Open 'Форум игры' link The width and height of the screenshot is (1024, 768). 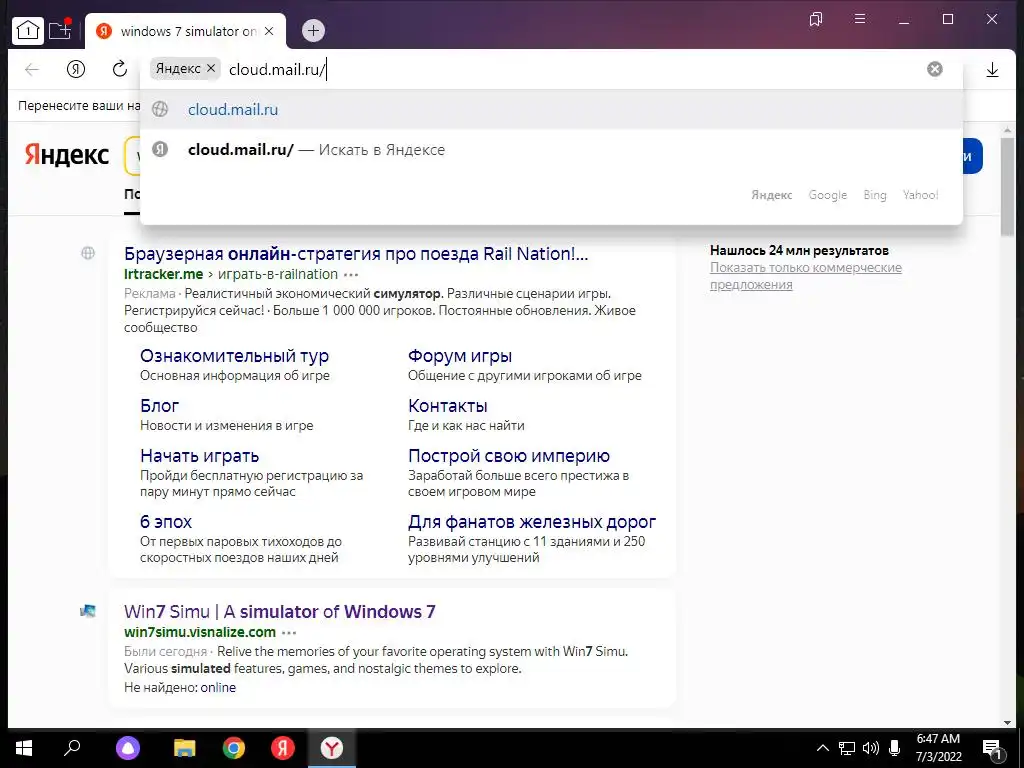[x=460, y=356]
